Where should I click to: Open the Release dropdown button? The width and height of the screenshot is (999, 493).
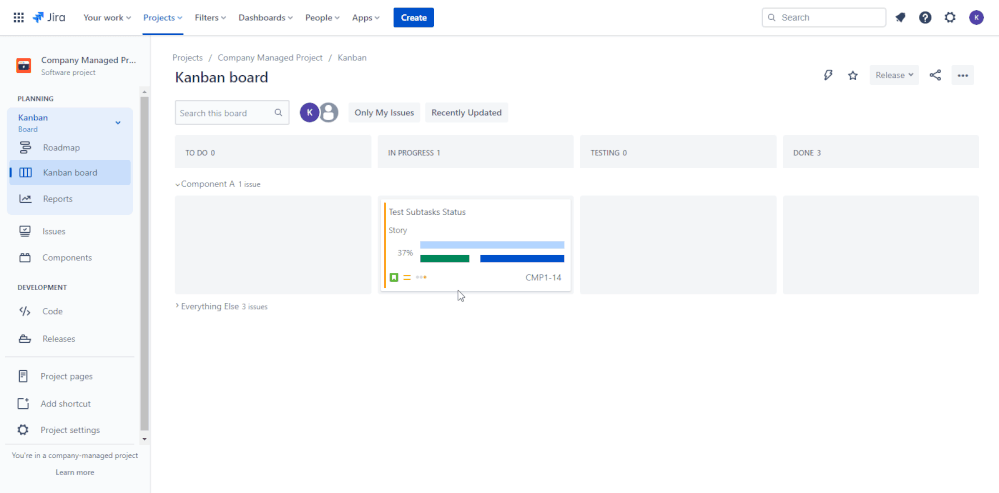(894, 75)
